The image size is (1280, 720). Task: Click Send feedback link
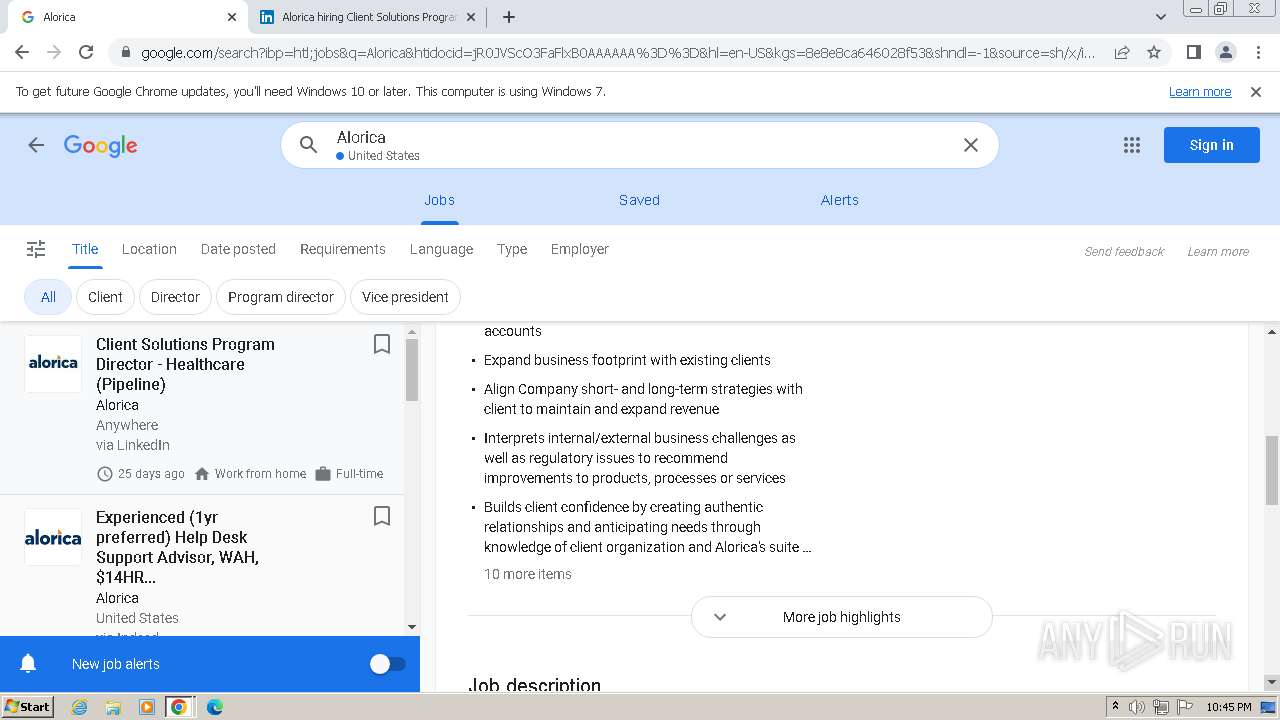click(1124, 252)
